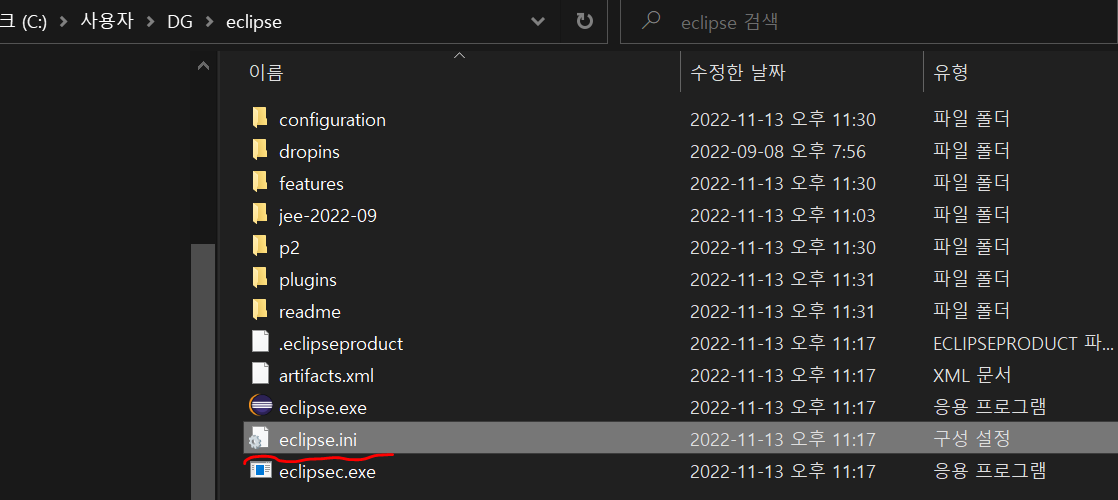Refresh the eclipse folder view
Viewport: 1118px width, 500px height.
(x=585, y=21)
